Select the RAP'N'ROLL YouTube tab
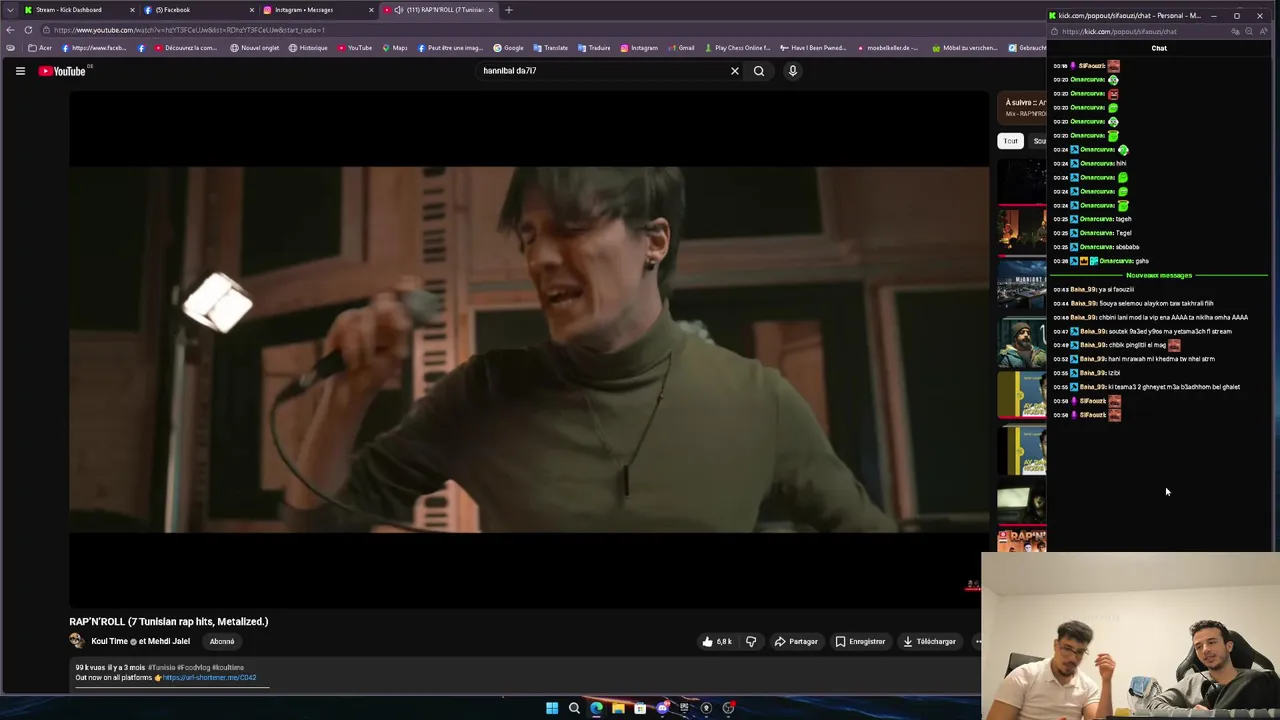Viewport: 1280px width, 720px height. 438,10
